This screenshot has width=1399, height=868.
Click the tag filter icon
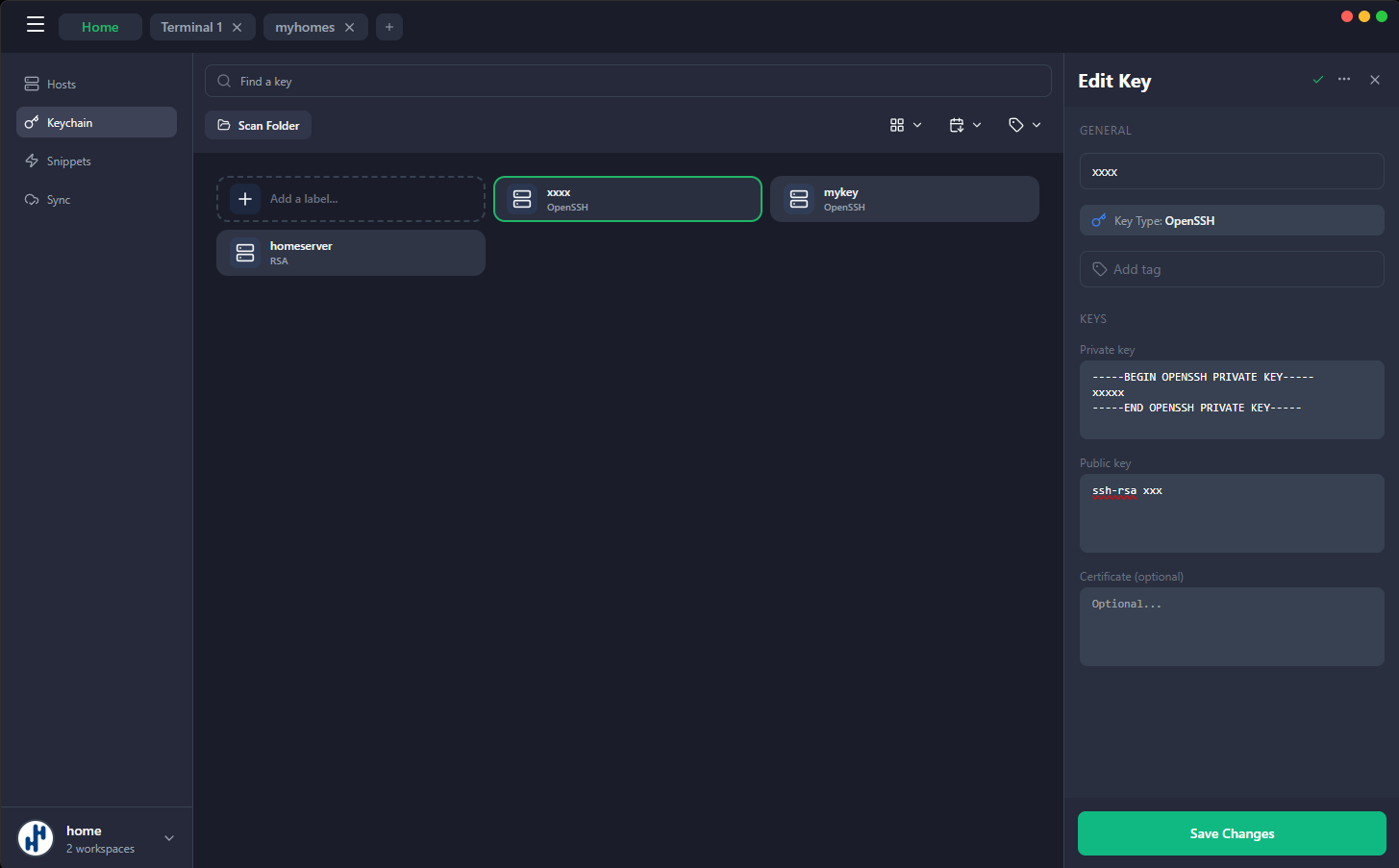[1017, 124]
